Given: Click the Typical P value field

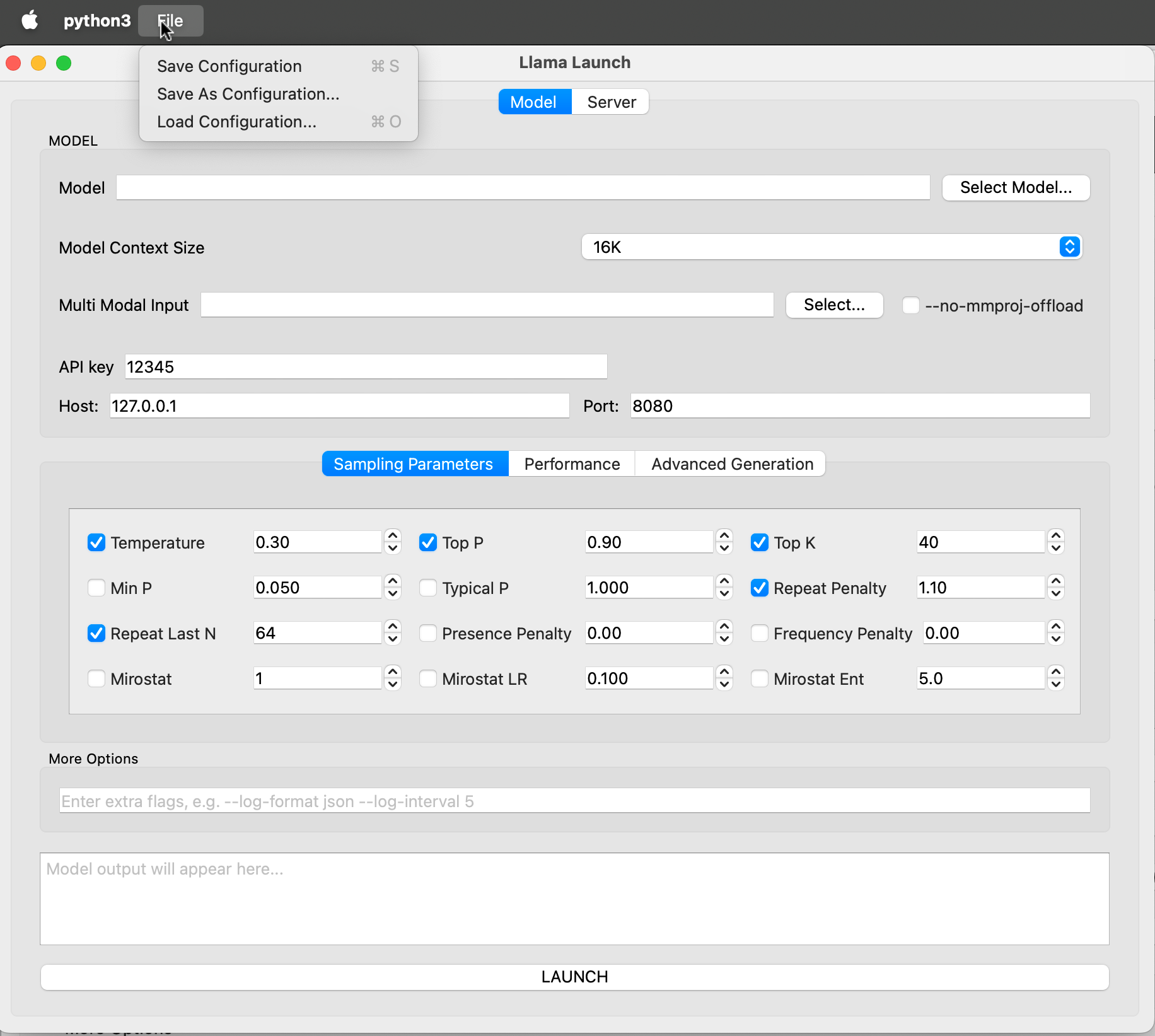Looking at the screenshot, I should click(649, 588).
